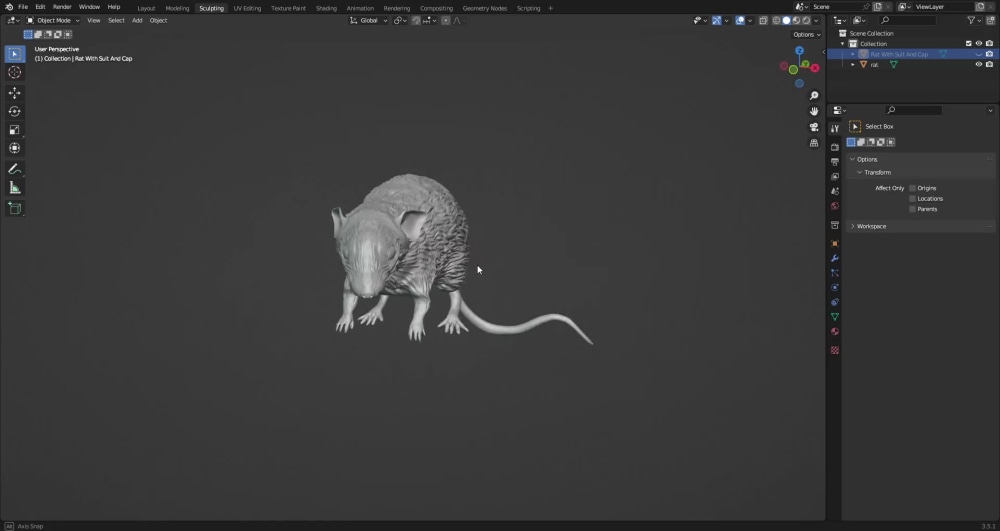Select the Cursor tool in left toolbar
This screenshot has height=531, width=1000.
[x=14, y=73]
